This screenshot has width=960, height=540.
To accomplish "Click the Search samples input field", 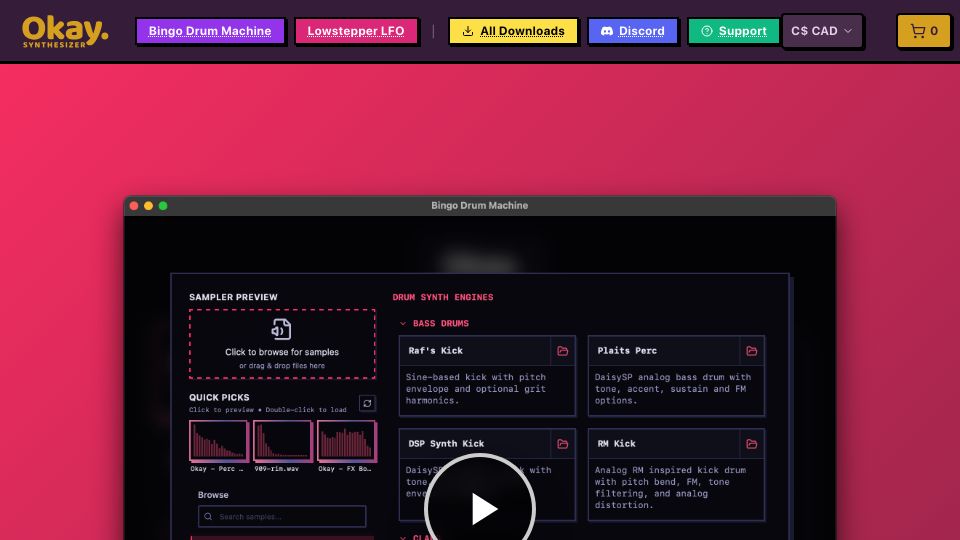I will tap(282, 517).
